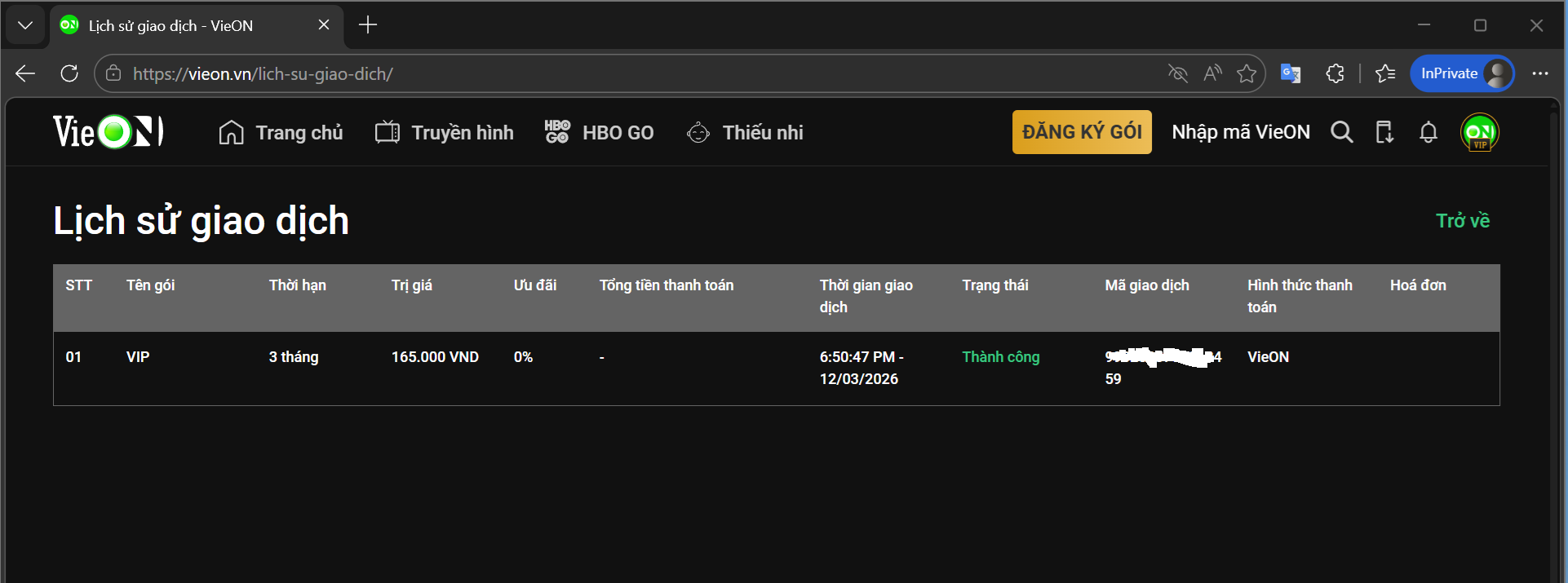
Task: Click the tracking prevention eye icon
Action: 1177,73
